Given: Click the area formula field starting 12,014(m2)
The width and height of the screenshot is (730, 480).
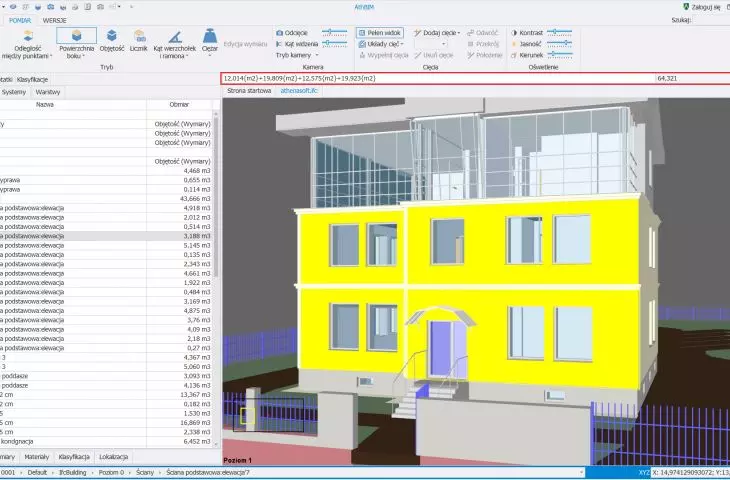Looking at the screenshot, I should coord(439,78).
